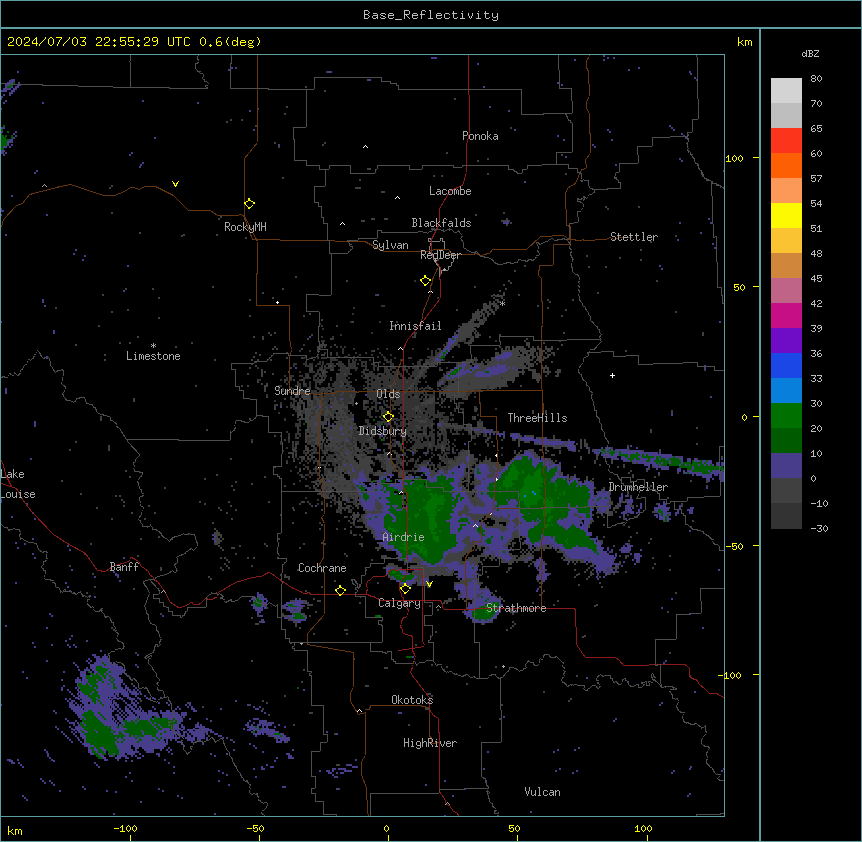Select the yellow V marker northeast of Calgary
Viewport: 862px width, 842px height.
[x=429, y=584]
